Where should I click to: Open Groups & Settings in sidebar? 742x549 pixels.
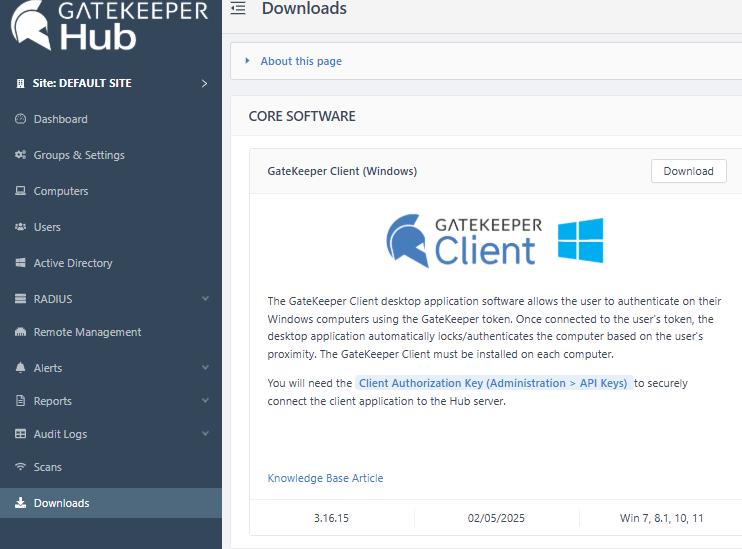pyautogui.click(x=79, y=155)
